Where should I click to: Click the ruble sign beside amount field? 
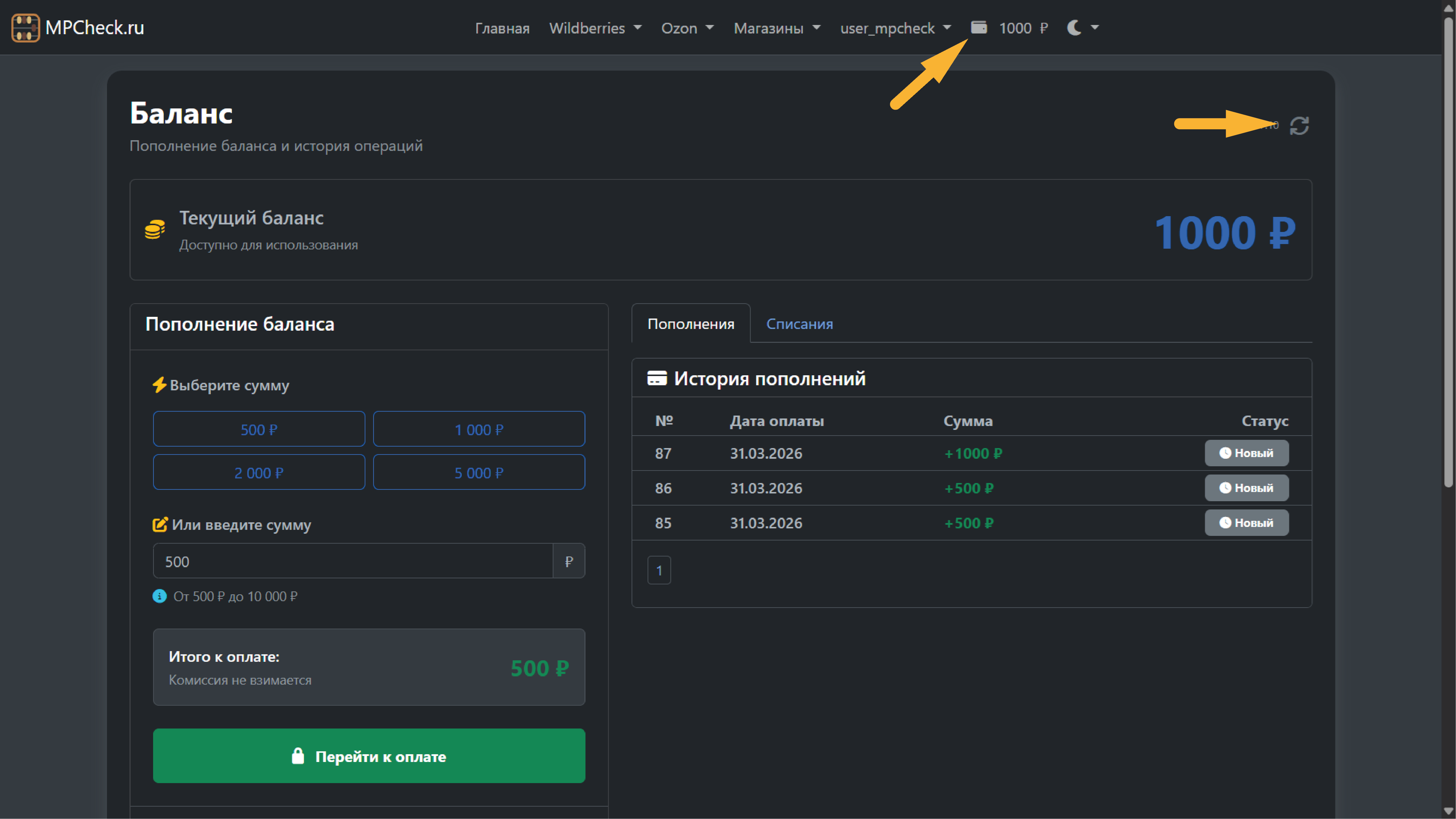coord(569,561)
